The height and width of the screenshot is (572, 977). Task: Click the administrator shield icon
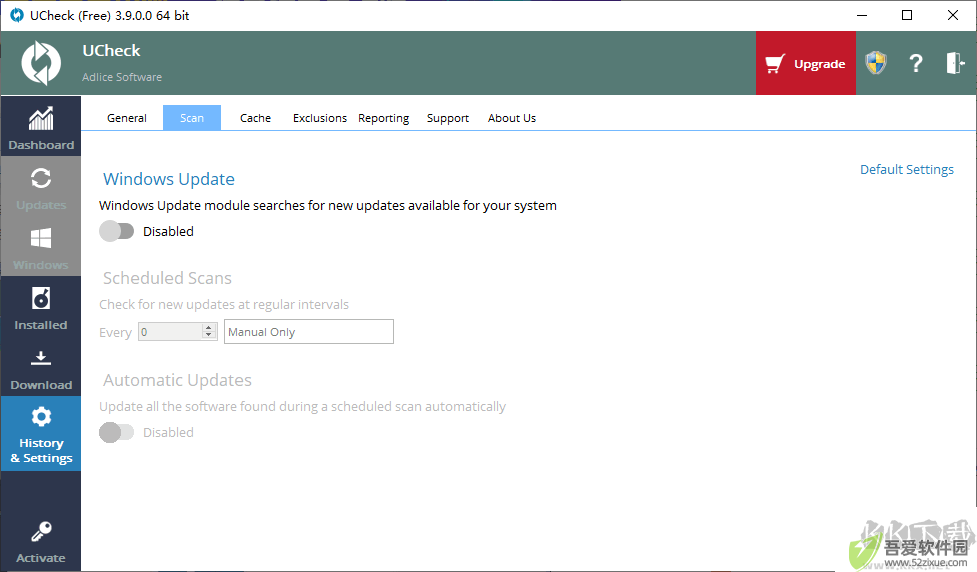875,63
